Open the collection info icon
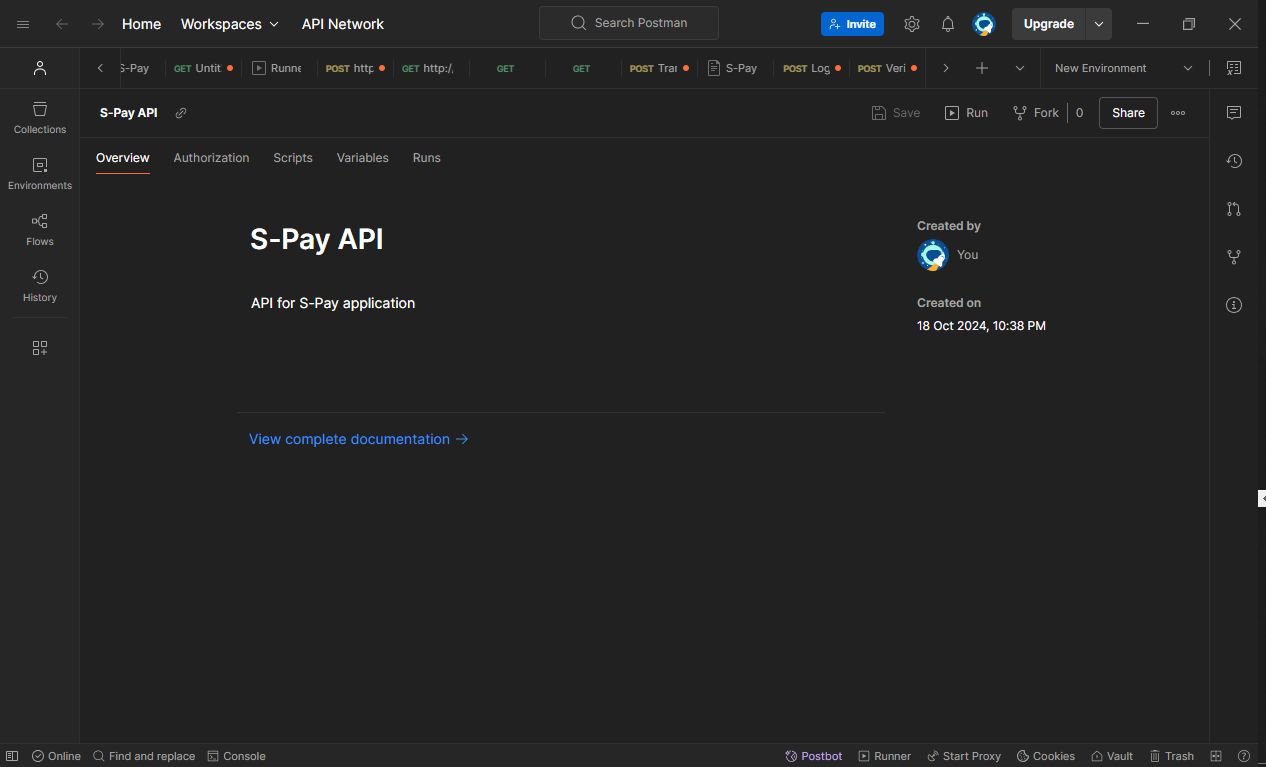 click(x=1234, y=305)
